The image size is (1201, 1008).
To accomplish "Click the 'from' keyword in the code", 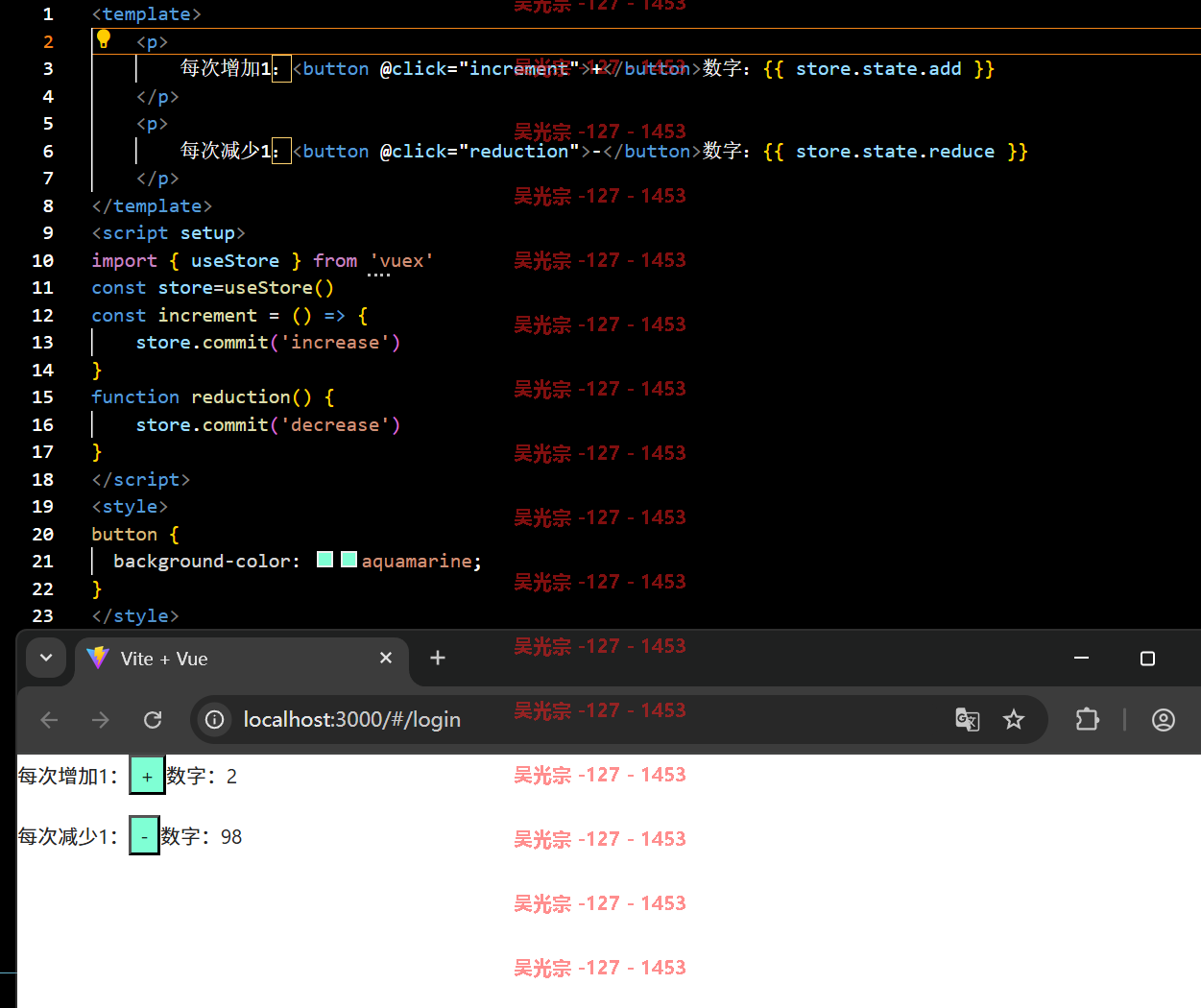I will (x=335, y=260).
